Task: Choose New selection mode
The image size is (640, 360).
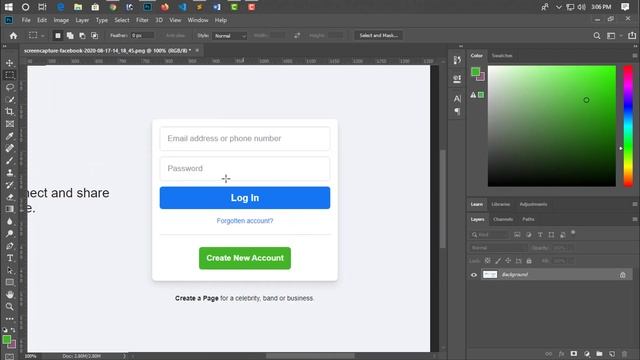Action: (x=58, y=36)
